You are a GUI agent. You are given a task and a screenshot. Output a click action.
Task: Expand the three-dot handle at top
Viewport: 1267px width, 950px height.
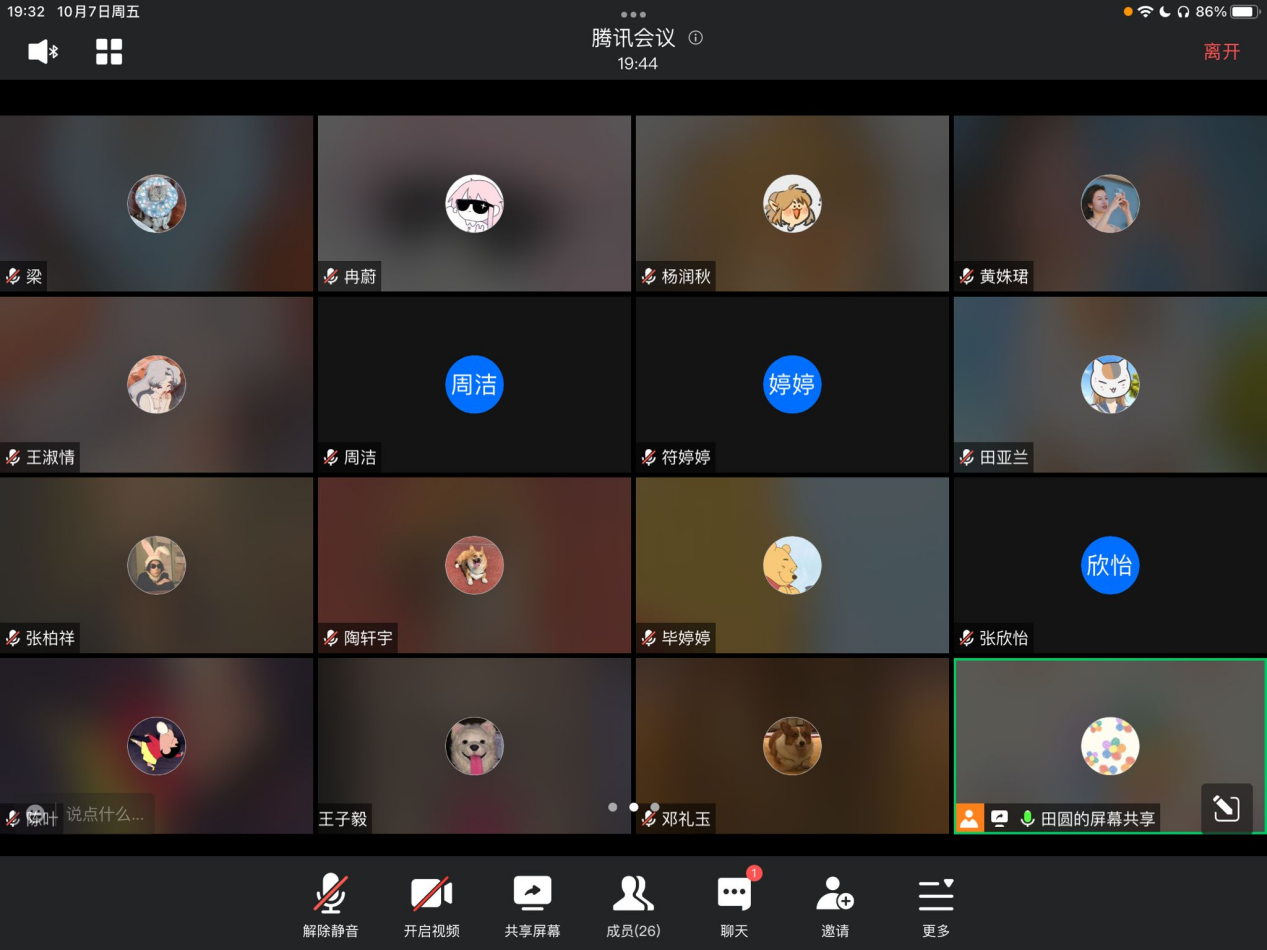(633, 14)
